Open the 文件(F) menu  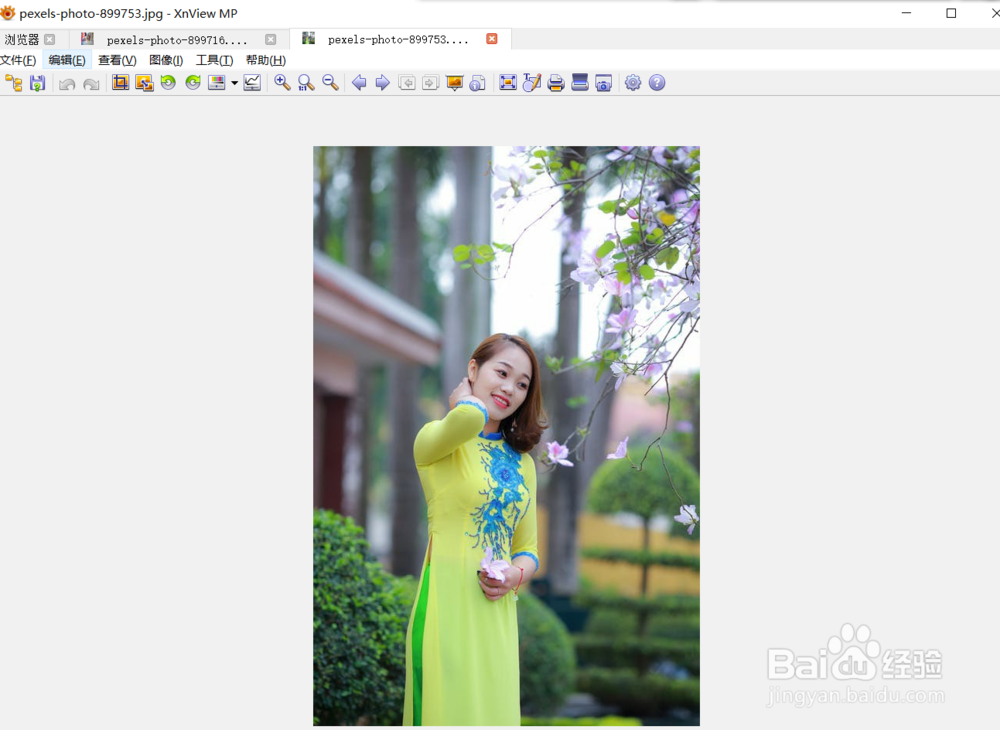pyautogui.click(x=18, y=60)
